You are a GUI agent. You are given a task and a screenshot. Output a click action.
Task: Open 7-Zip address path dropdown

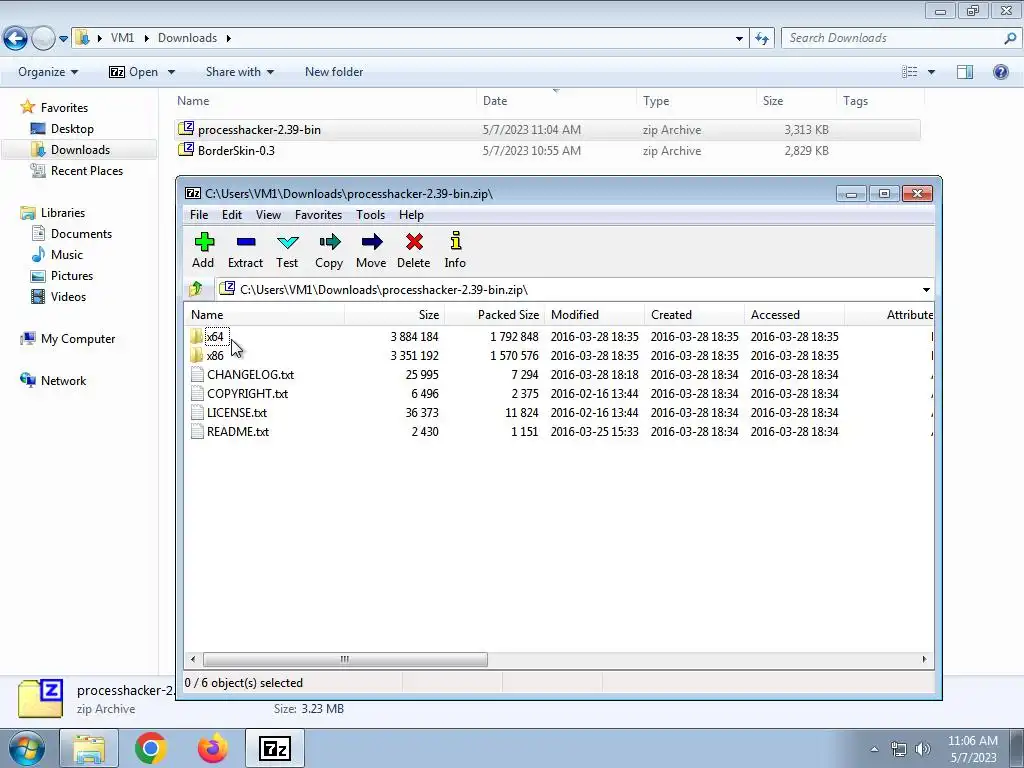(x=926, y=289)
